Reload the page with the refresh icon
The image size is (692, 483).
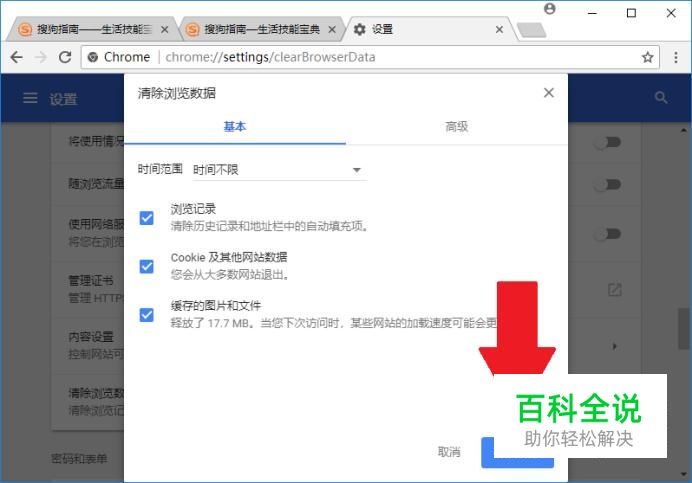click(65, 57)
